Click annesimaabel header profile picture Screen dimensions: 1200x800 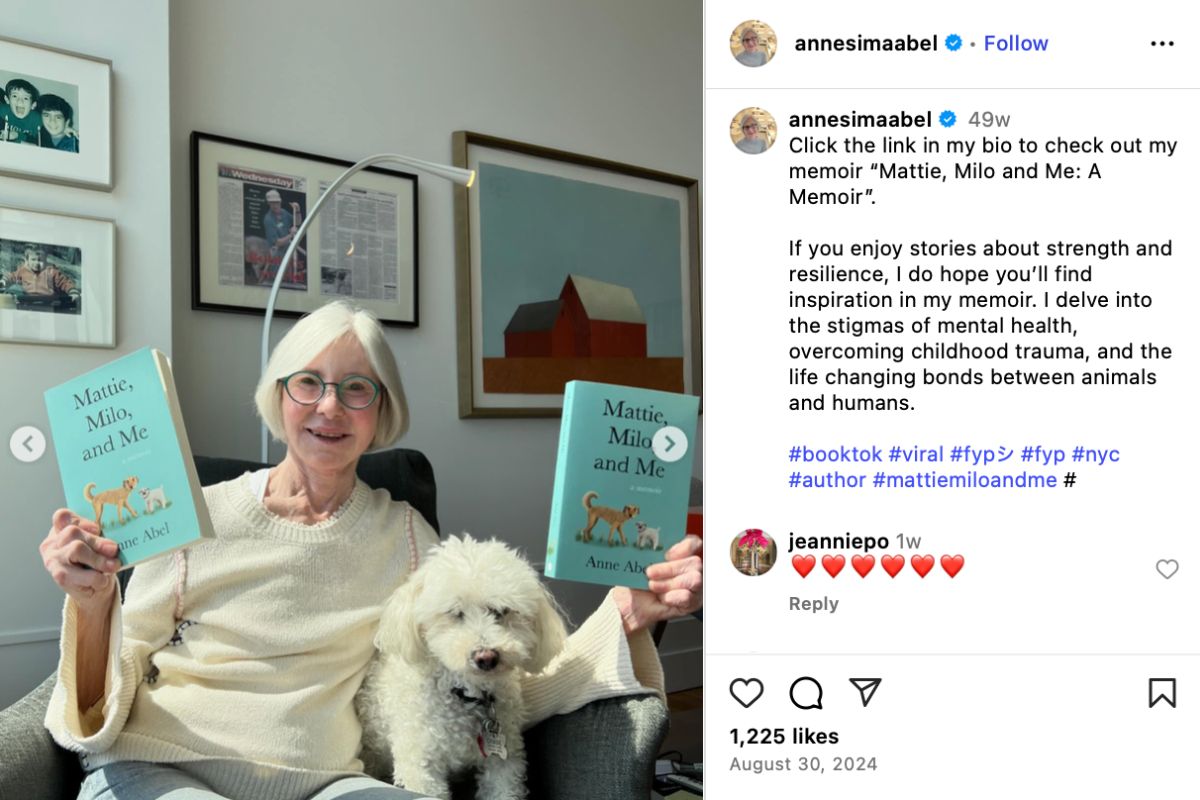tap(753, 43)
